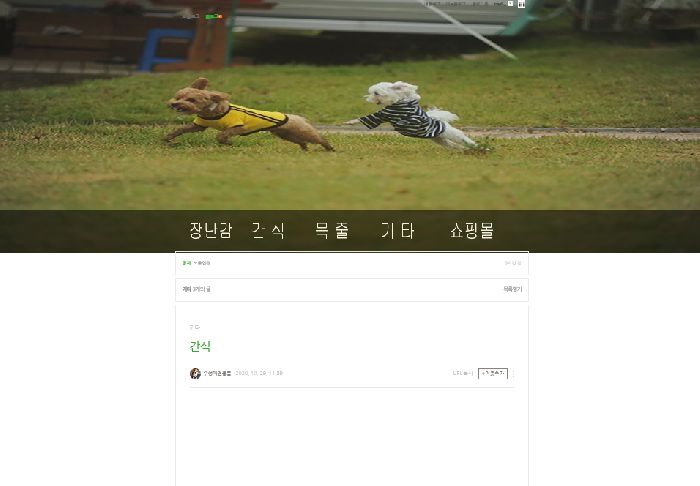Select the 목줄 menu item
Image resolution: width=700 pixels, height=486 pixels.
(x=332, y=231)
